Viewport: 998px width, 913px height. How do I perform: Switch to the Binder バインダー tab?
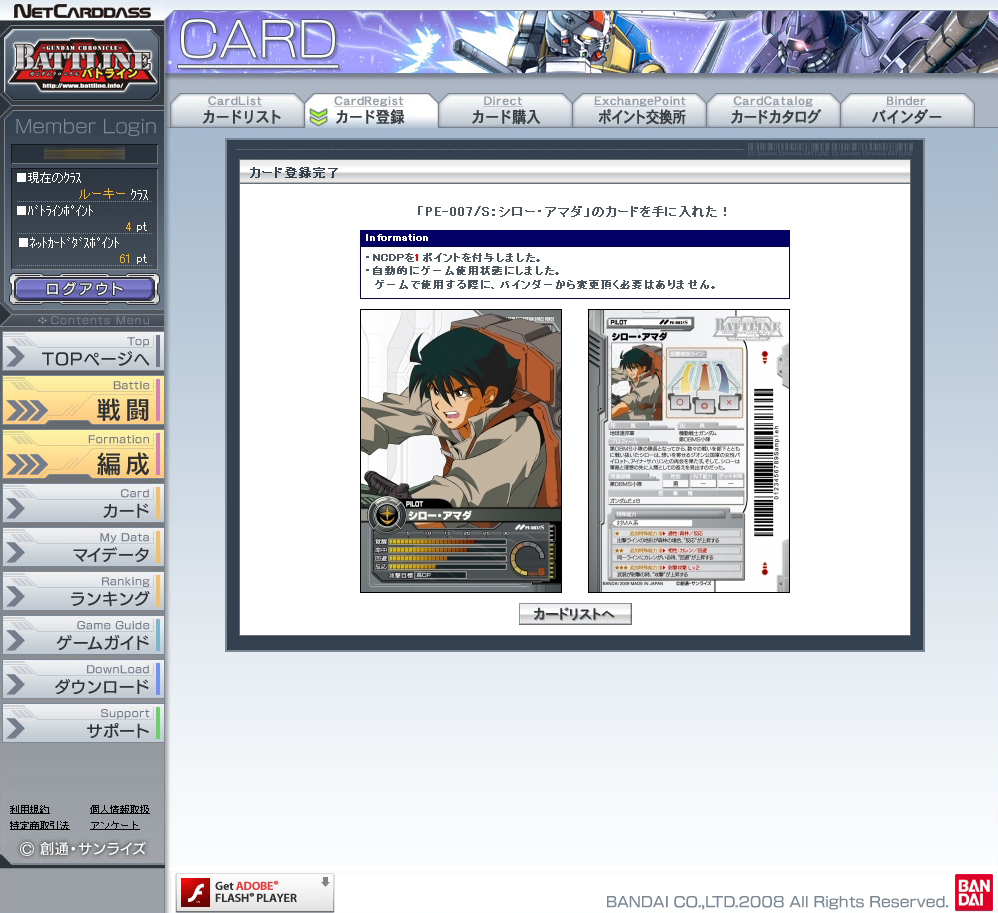click(907, 111)
